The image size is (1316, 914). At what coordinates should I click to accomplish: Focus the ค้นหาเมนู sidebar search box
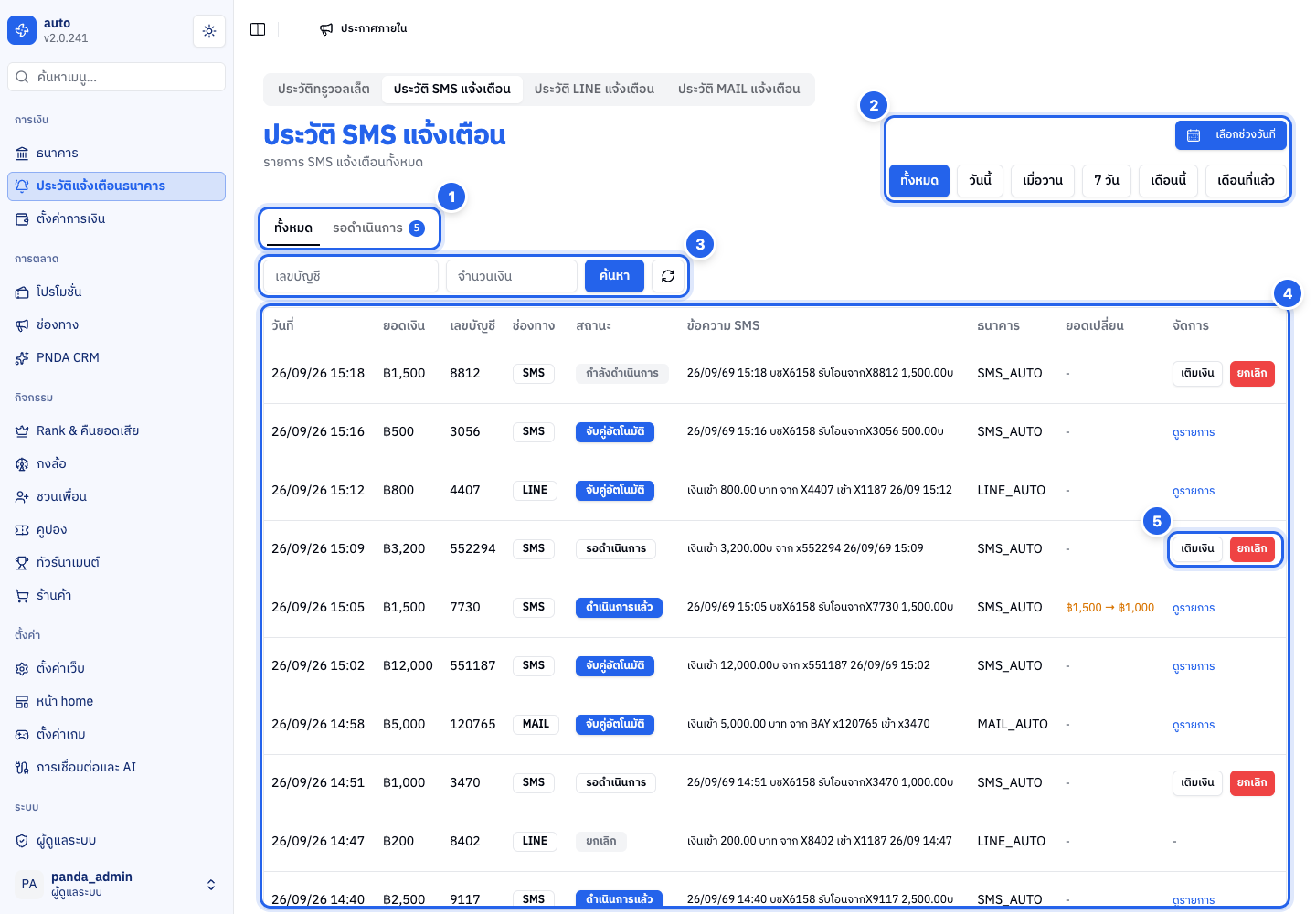116,77
